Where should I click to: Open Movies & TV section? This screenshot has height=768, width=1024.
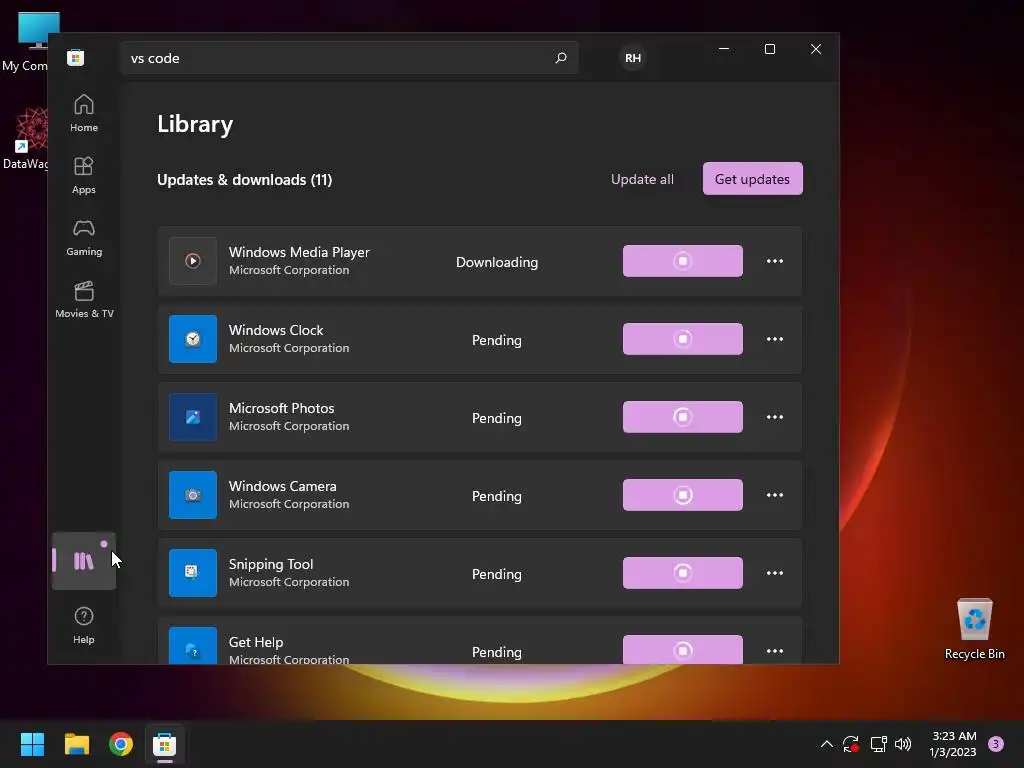pos(84,299)
